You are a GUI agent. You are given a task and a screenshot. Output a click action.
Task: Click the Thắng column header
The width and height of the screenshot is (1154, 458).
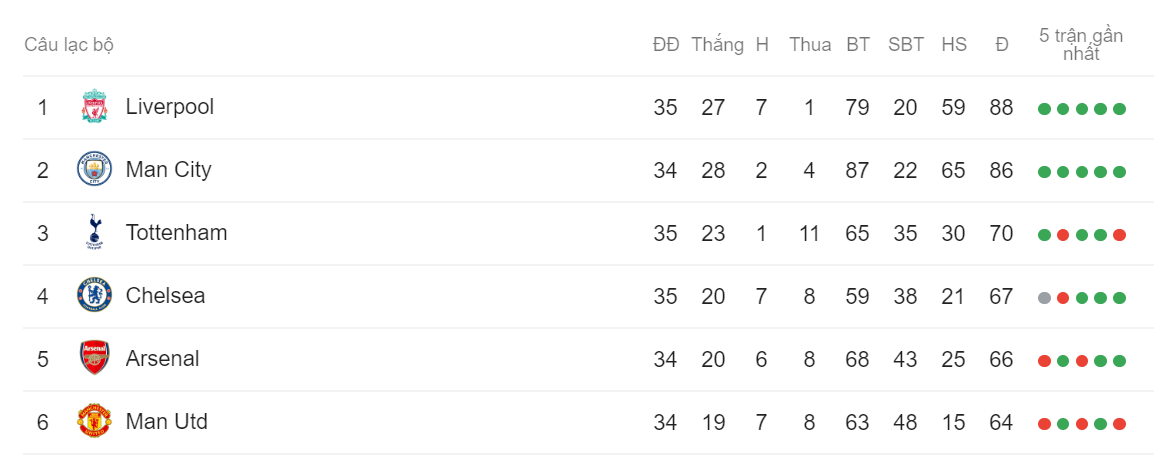point(718,45)
